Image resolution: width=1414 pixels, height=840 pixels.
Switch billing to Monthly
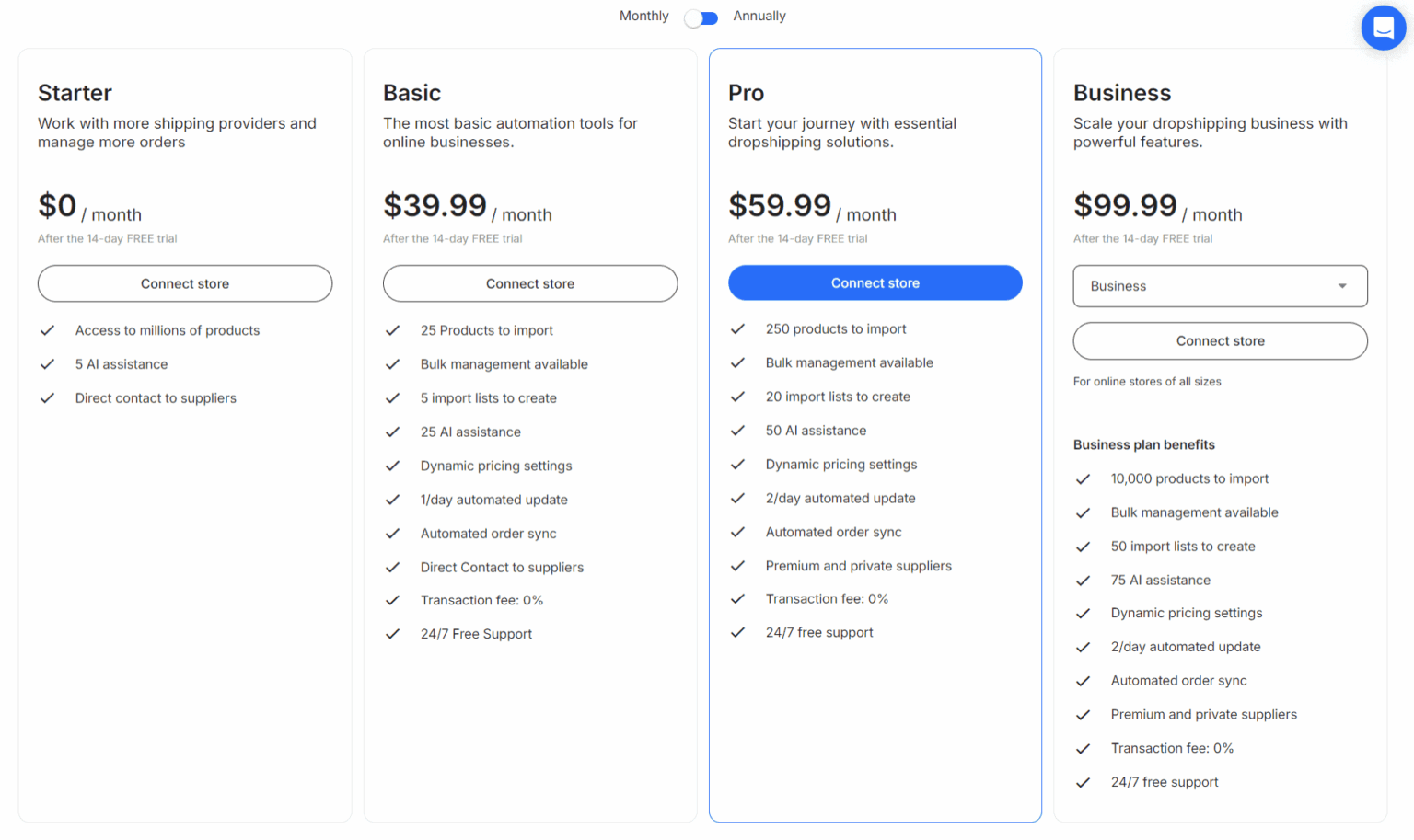pyautogui.click(x=643, y=16)
